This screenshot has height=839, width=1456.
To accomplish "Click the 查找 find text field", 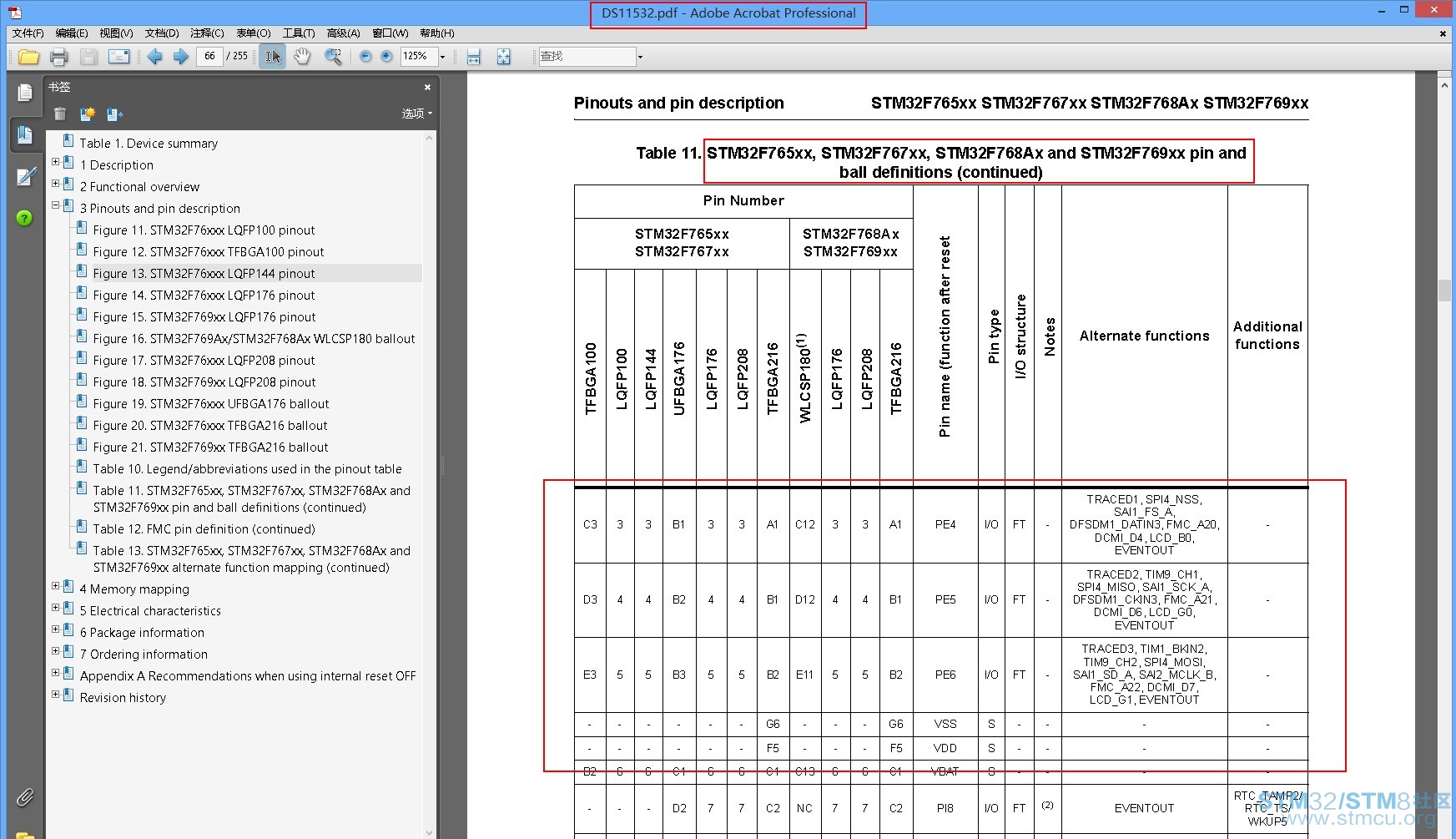I will (587, 56).
